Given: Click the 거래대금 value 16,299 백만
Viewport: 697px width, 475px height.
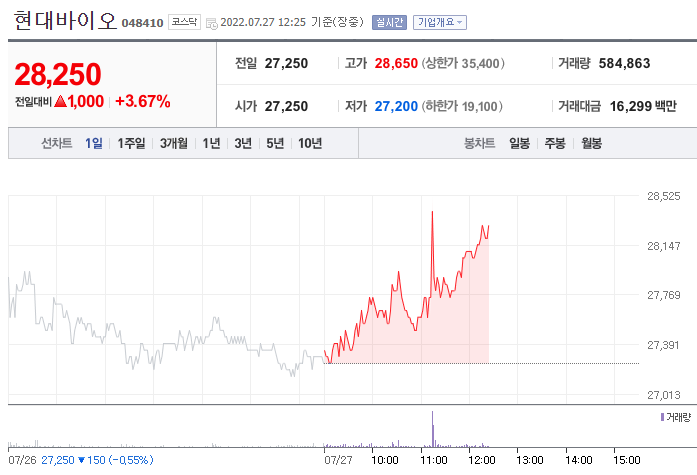Looking at the screenshot, I should coord(643,107).
